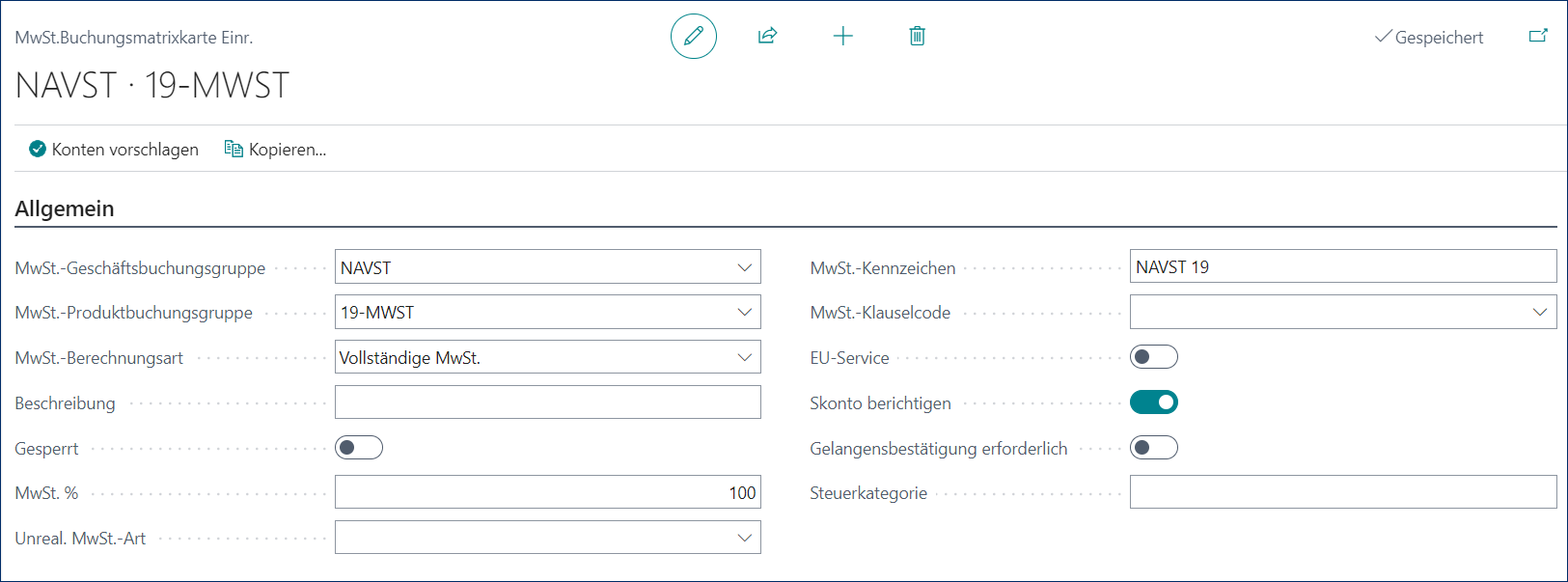Click the MwSt. % label
This screenshot has height=582, width=1568.
click(46, 493)
